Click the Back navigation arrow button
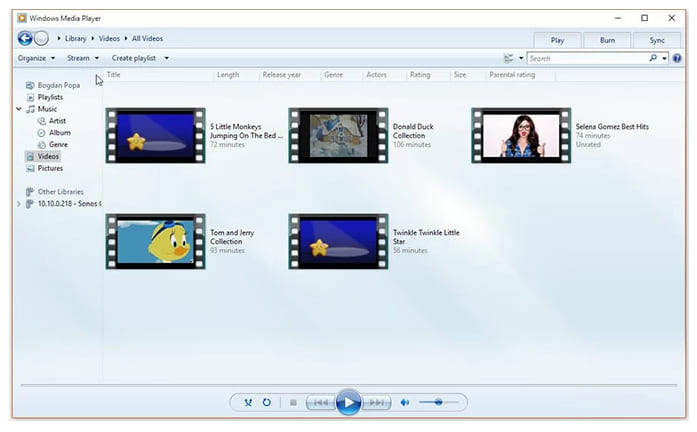Viewport: 697px width, 432px height. (x=25, y=39)
